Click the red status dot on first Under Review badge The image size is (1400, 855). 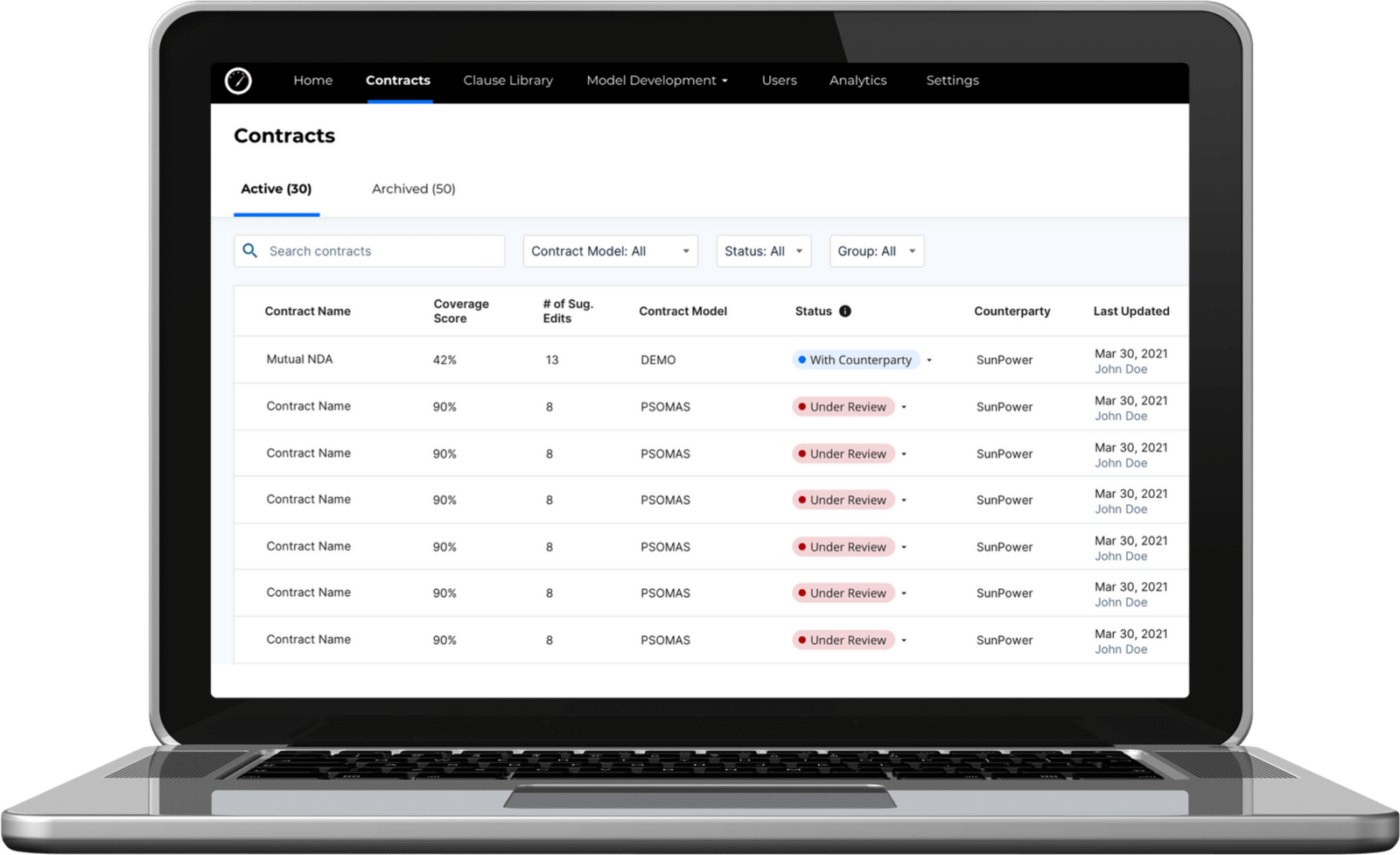[801, 406]
